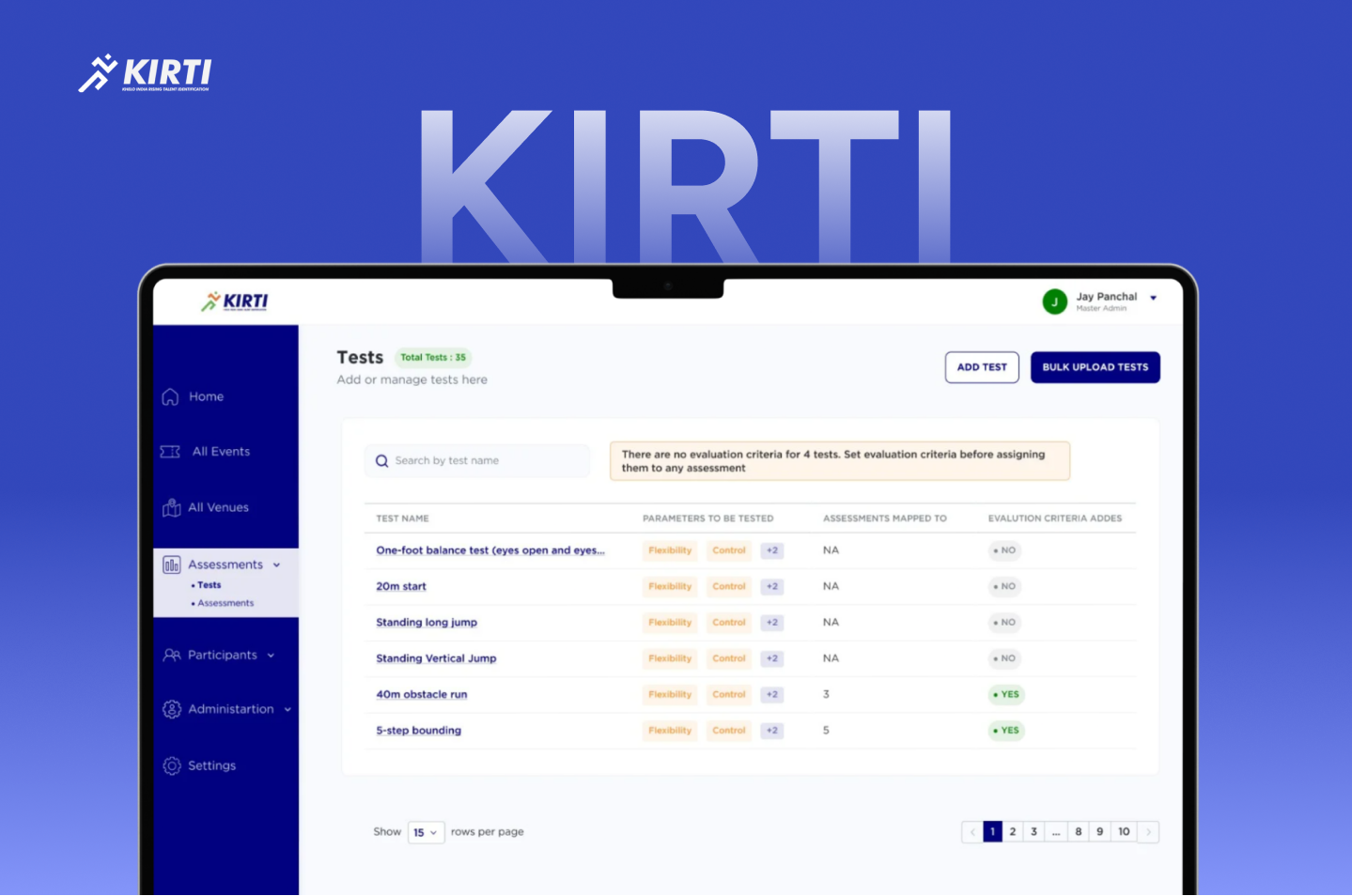
Task: Go to page 2
Action: 1013,832
